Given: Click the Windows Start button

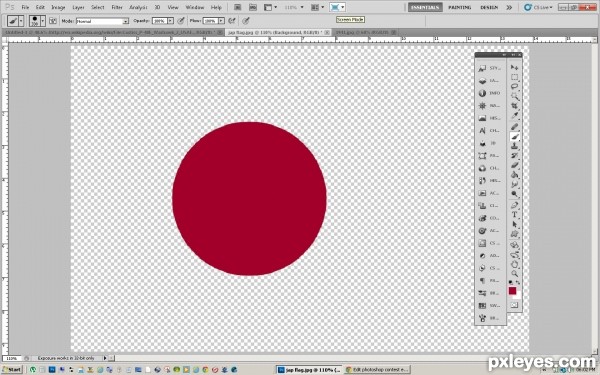Looking at the screenshot, I should point(12,370).
